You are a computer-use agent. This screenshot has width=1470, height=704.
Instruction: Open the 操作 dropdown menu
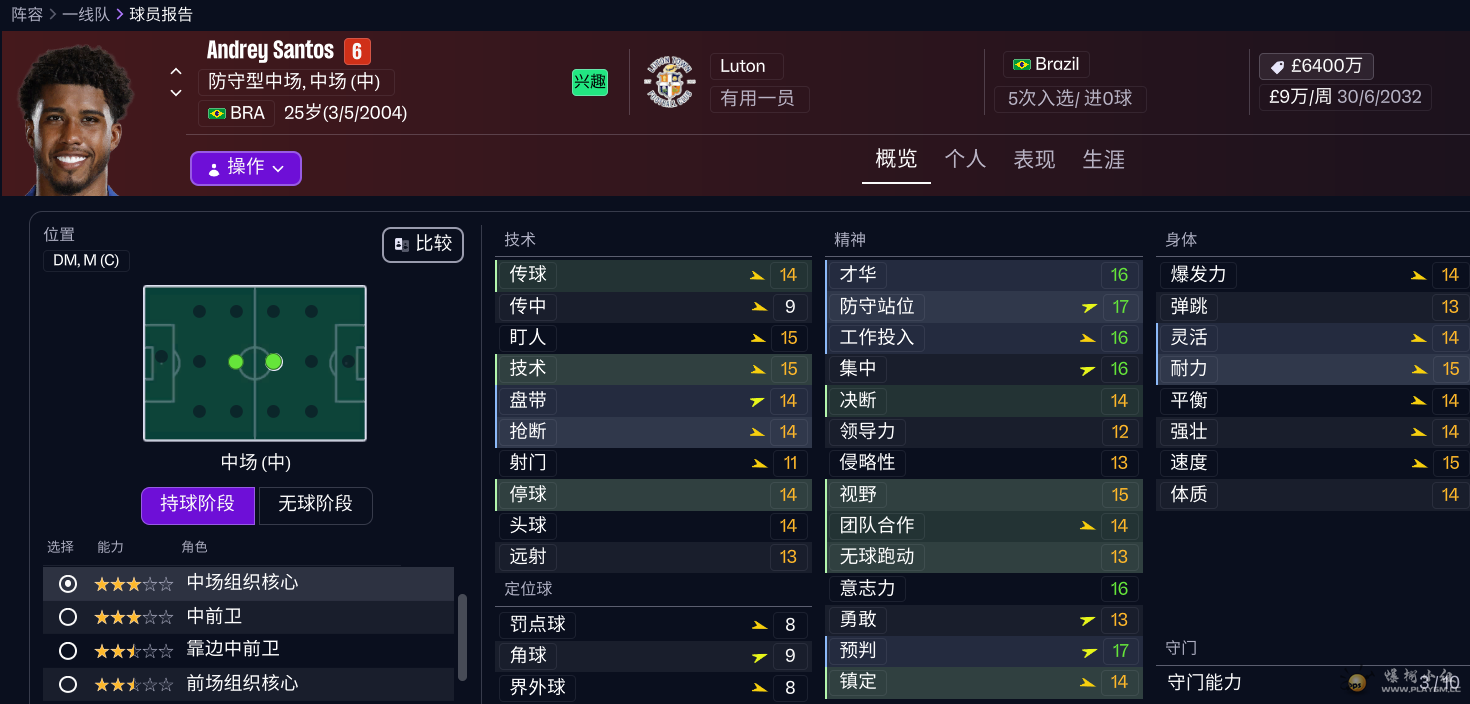tap(245, 168)
